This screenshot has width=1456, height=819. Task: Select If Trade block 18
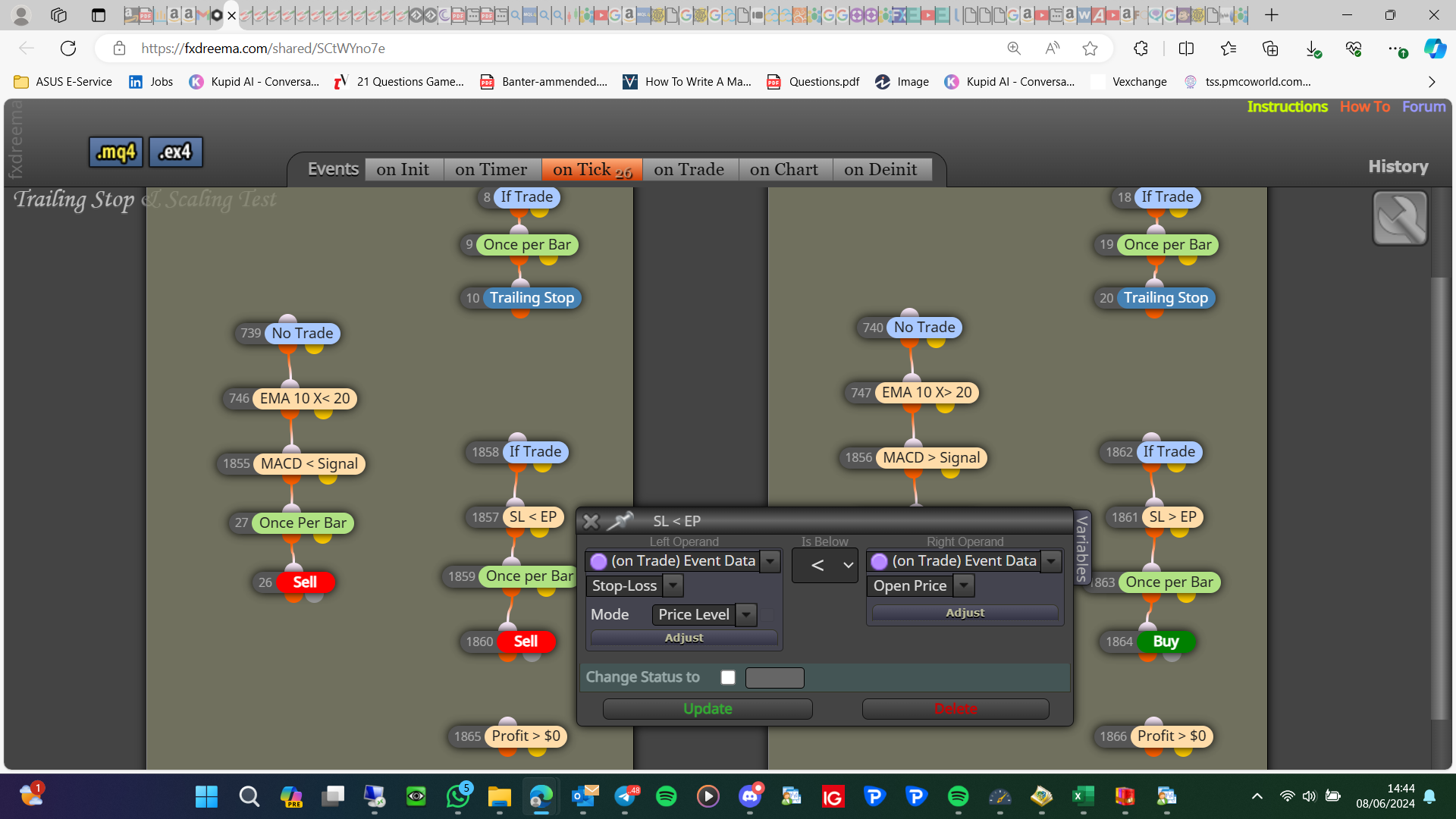[x=1167, y=197]
